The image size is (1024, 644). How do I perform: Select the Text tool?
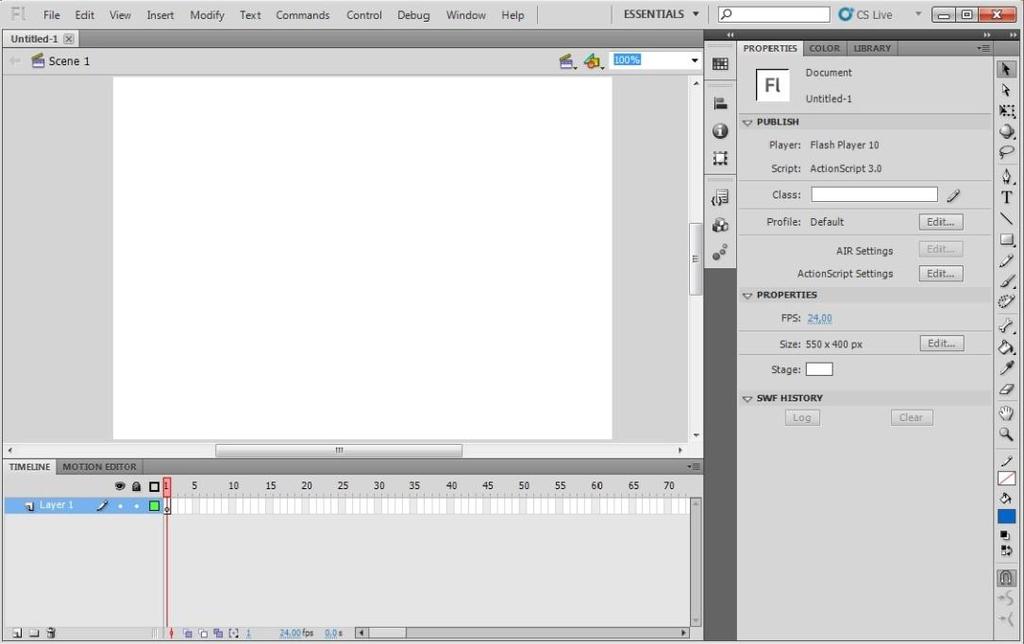click(1006, 197)
